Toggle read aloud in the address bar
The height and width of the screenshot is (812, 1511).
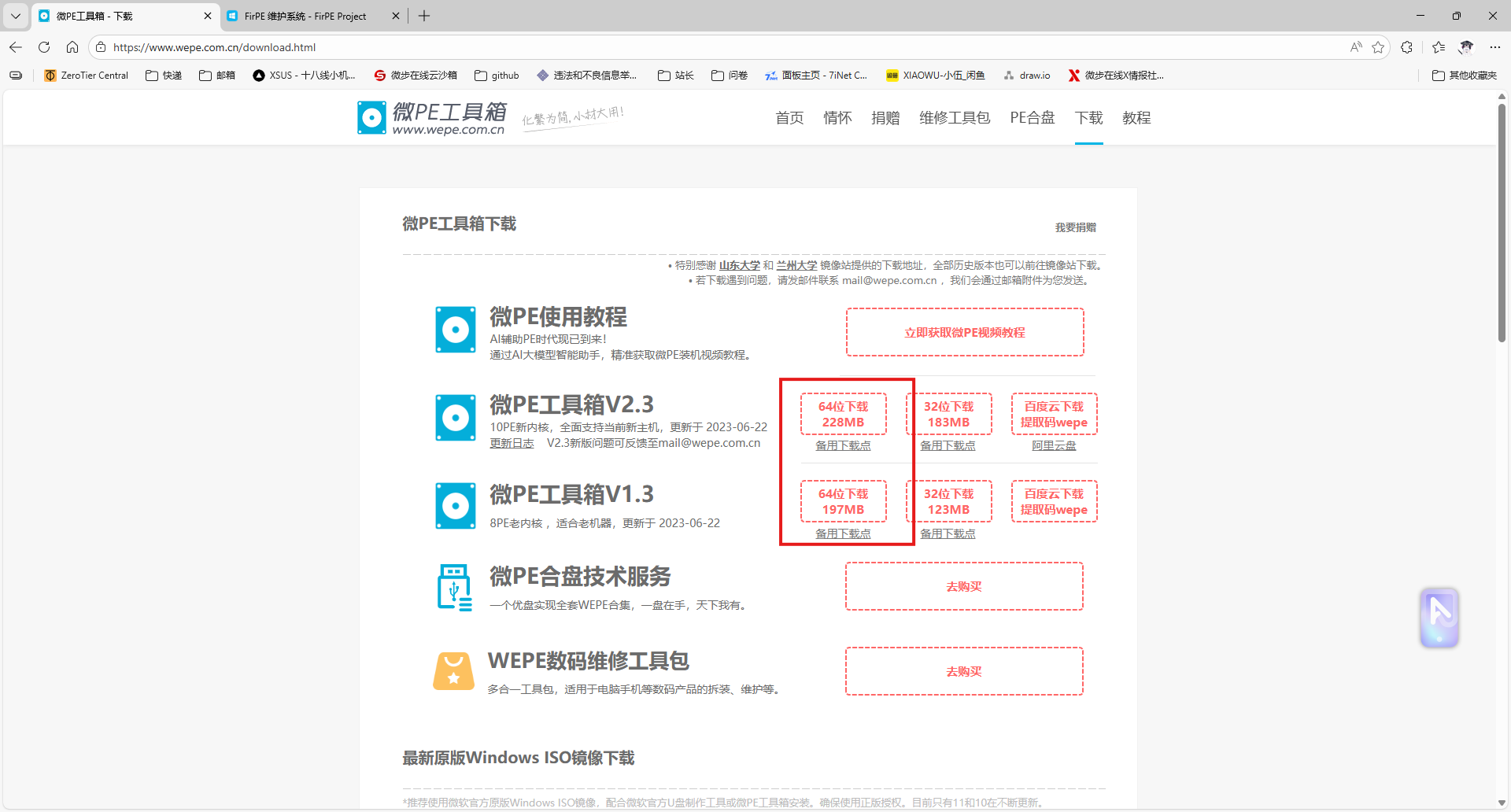pos(1355,47)
